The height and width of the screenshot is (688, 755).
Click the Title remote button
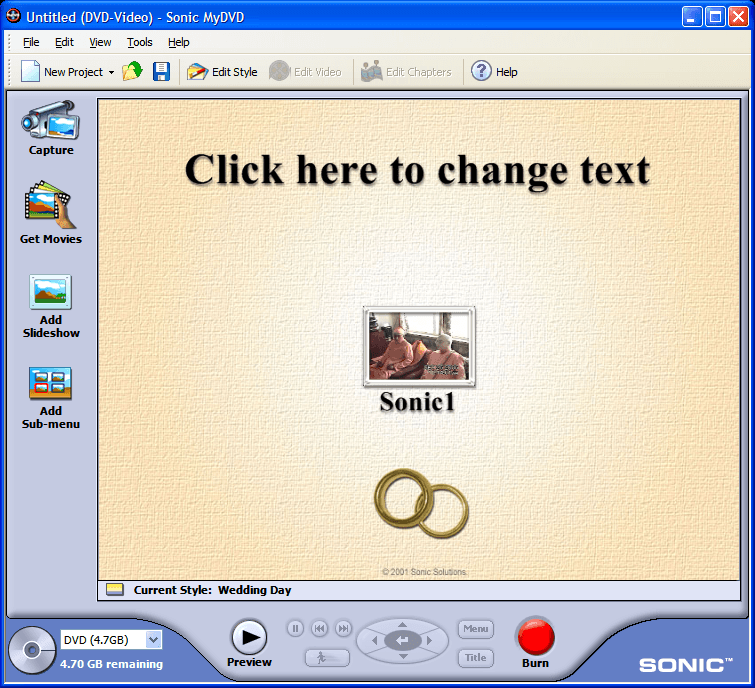476,658
